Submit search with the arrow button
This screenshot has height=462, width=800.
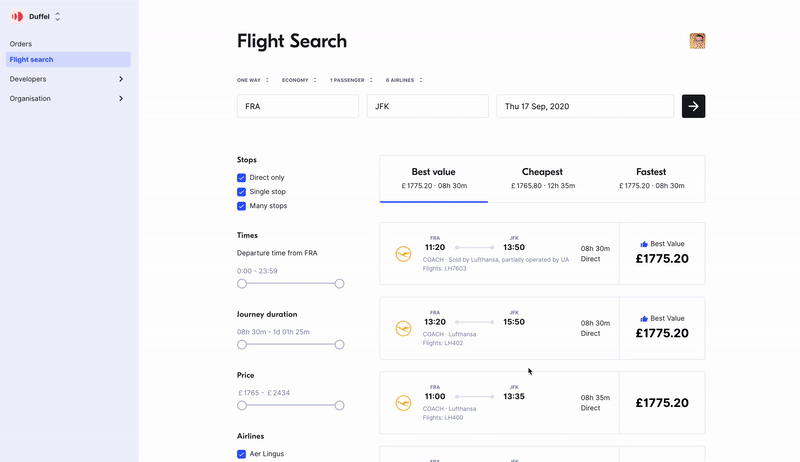pyautogui.click(x=693, y=106)
